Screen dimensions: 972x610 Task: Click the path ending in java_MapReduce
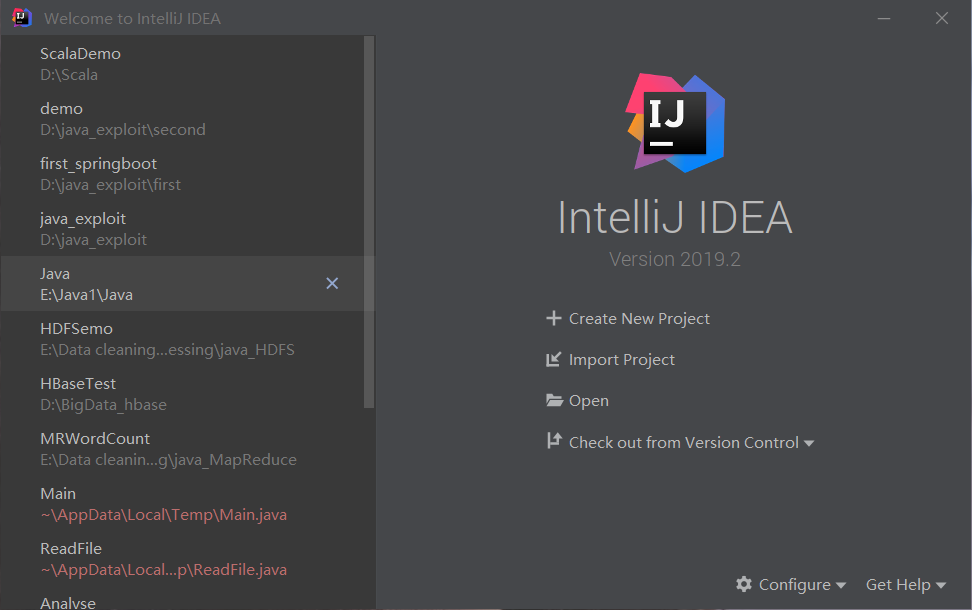[169, 460]
